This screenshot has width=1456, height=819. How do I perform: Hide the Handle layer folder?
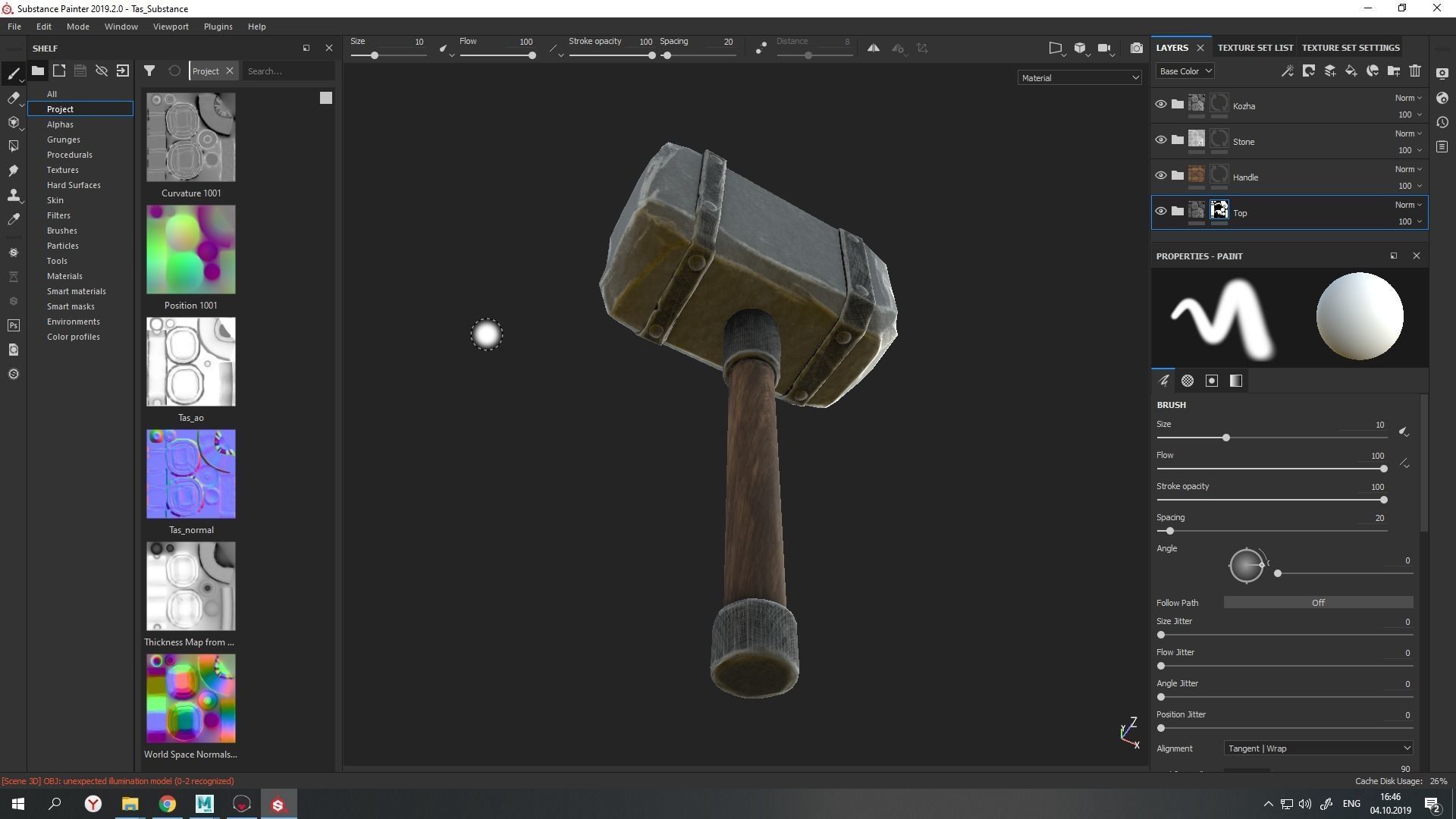point(1160,176)
